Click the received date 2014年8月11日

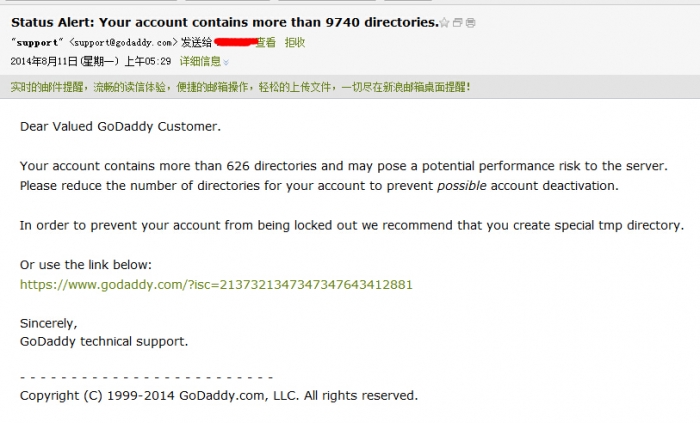[44, 62]
